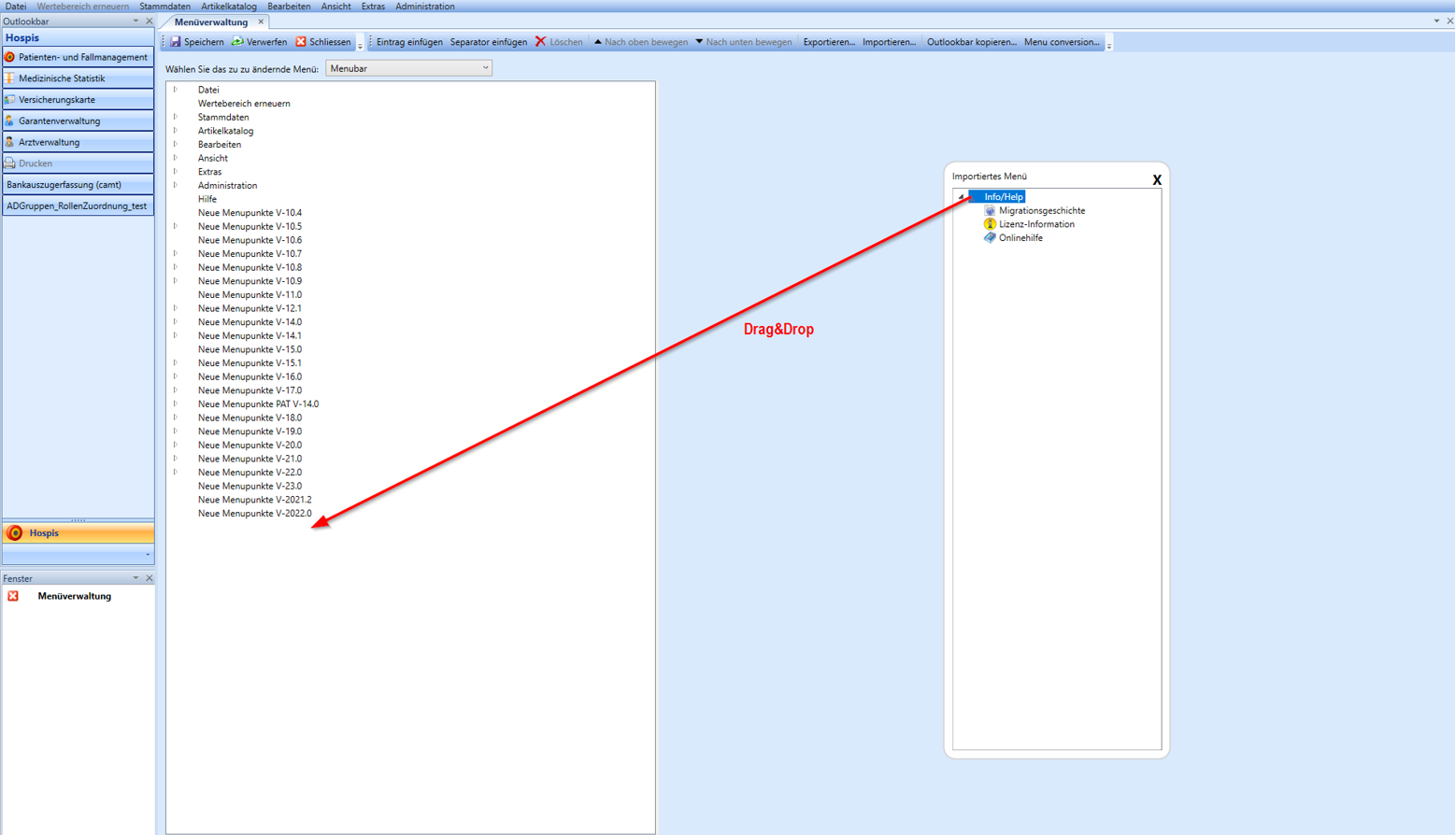Screen dimensions: 1456x835
Task: Click Schliessen in the toolbar
Action: coord(323,42)
